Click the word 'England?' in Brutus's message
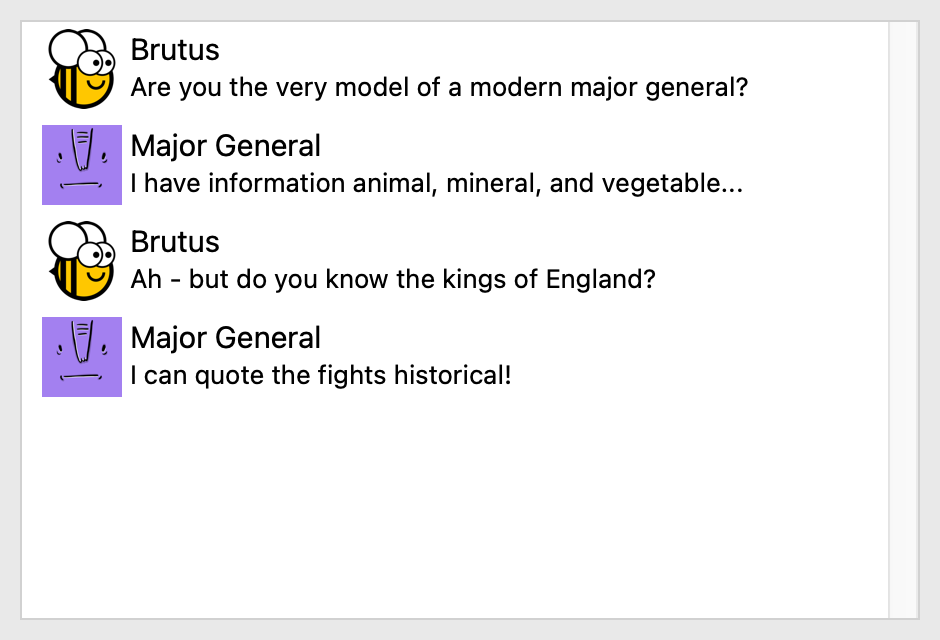This screenshot has width=940, height=640. [x=601, y=279]
